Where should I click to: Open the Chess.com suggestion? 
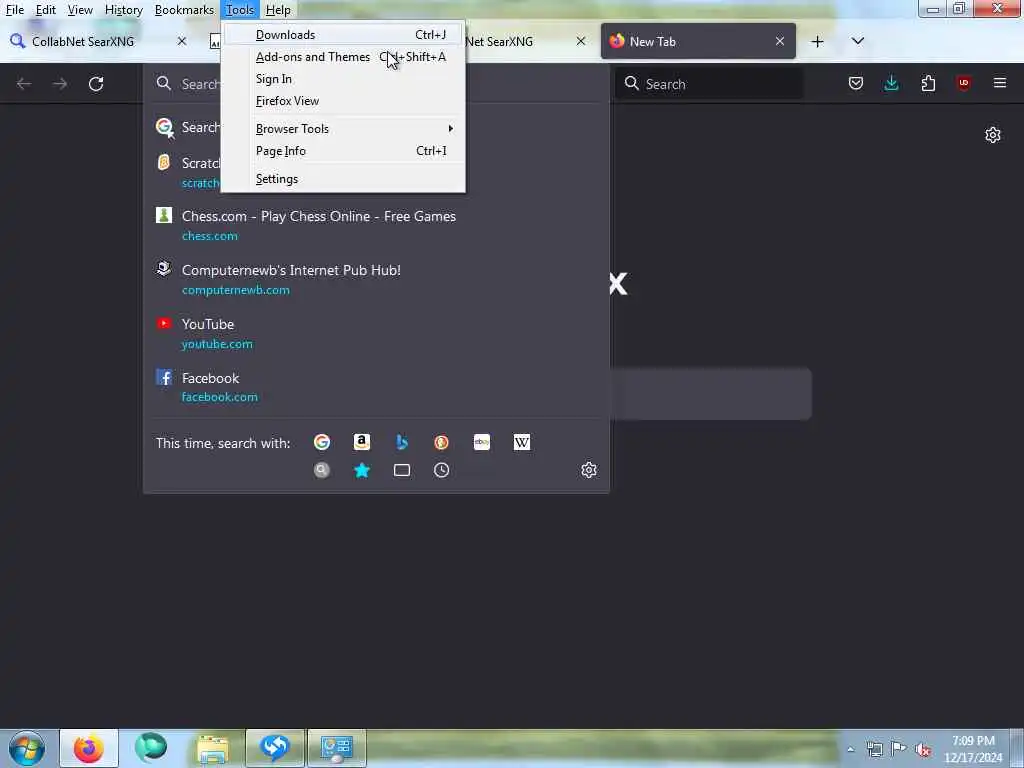(x=376, y=225)
